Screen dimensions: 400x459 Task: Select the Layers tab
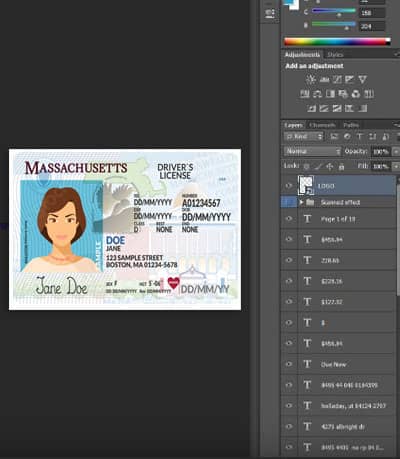294,125
